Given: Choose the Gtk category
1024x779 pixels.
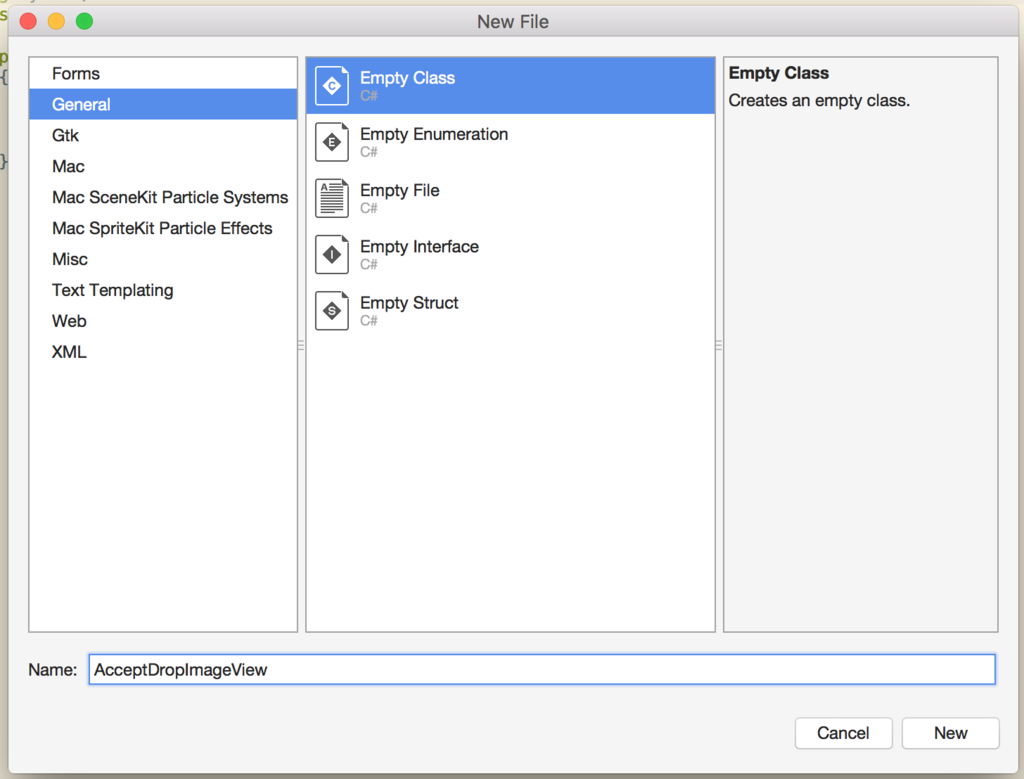Looking at the screenshot, I should (x=163, y=135).
